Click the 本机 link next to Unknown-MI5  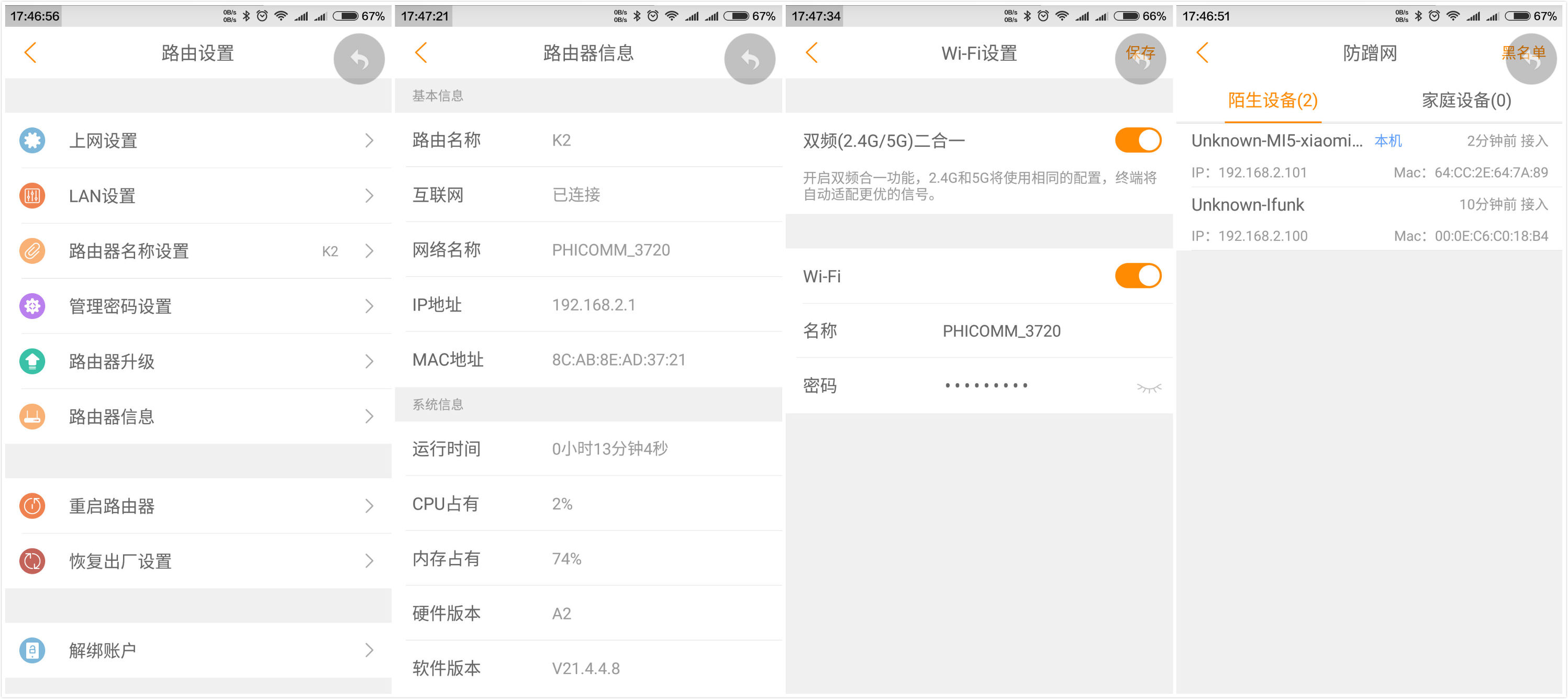point(1388,141)
